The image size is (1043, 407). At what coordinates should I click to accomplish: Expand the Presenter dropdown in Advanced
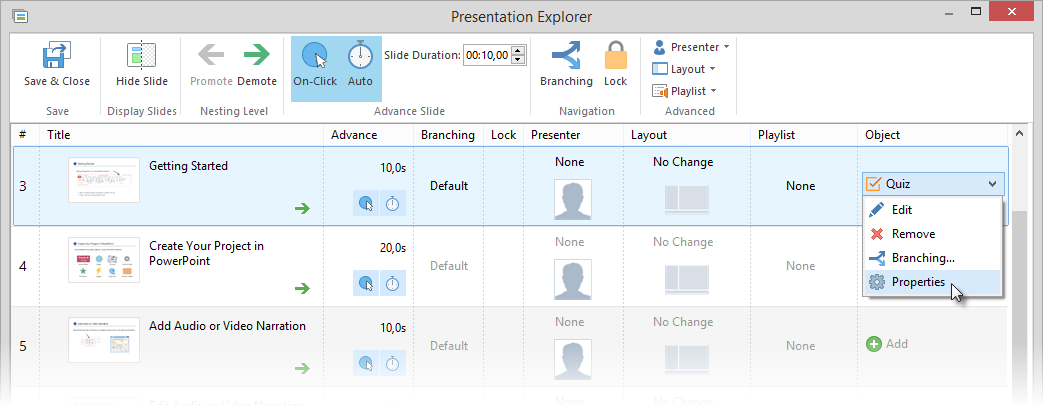691,47
